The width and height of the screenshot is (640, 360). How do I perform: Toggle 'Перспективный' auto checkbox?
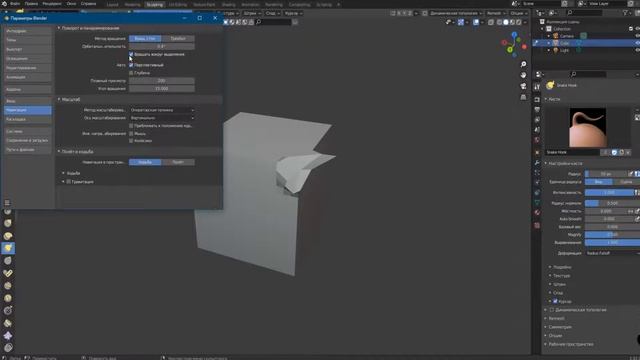[131, 65]
